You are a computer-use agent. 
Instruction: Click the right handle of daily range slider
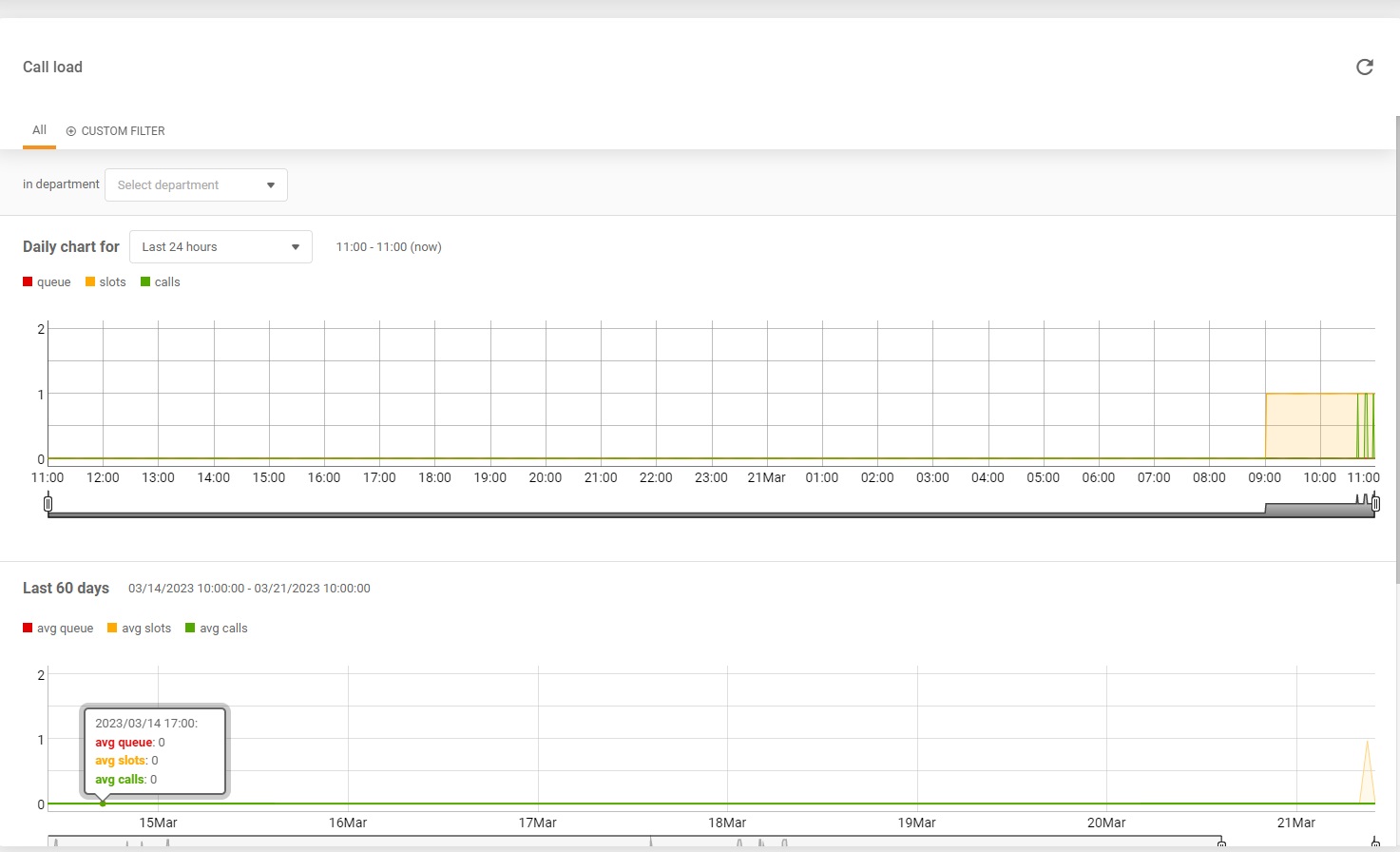click(x=1375, y=504)
